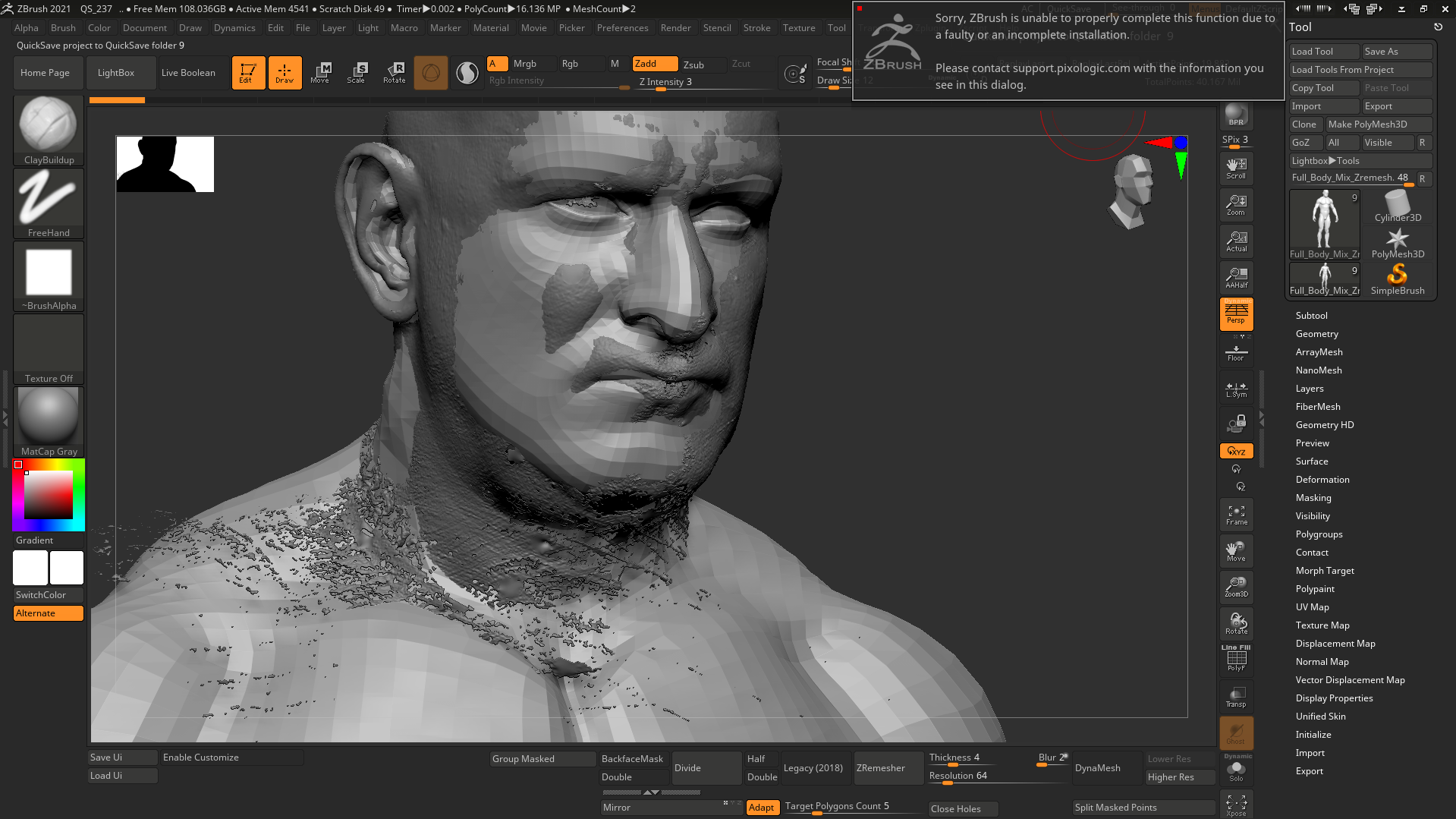Screen dimensions: 1456x819
Task: Click the Rotate view icon on the right shelf
Action: [x=1236, y=624]
